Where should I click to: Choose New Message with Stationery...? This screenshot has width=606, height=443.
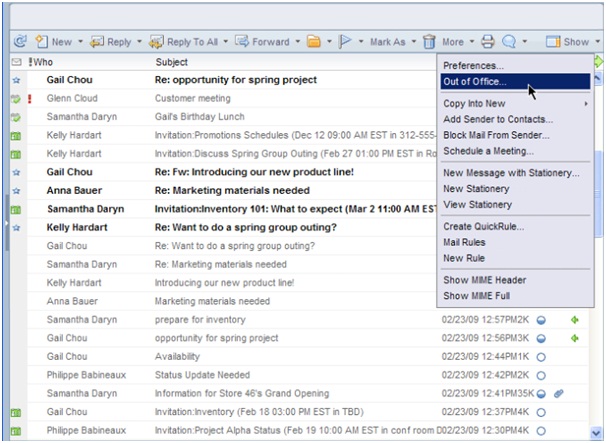click(515, 173)
